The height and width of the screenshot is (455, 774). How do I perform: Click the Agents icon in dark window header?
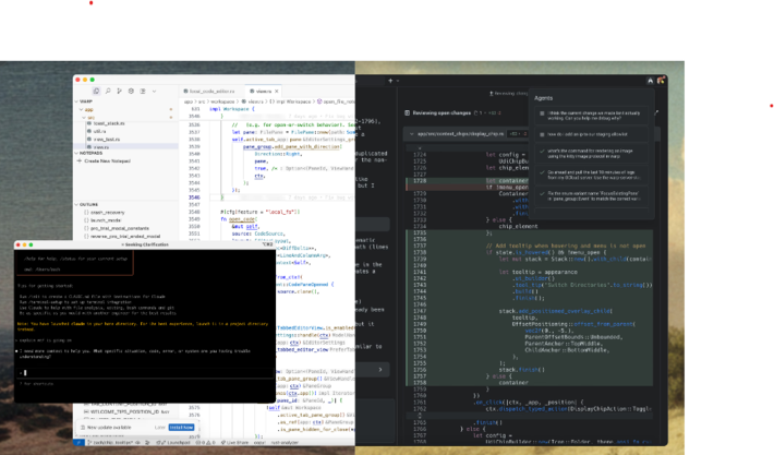tap(649, 80)
